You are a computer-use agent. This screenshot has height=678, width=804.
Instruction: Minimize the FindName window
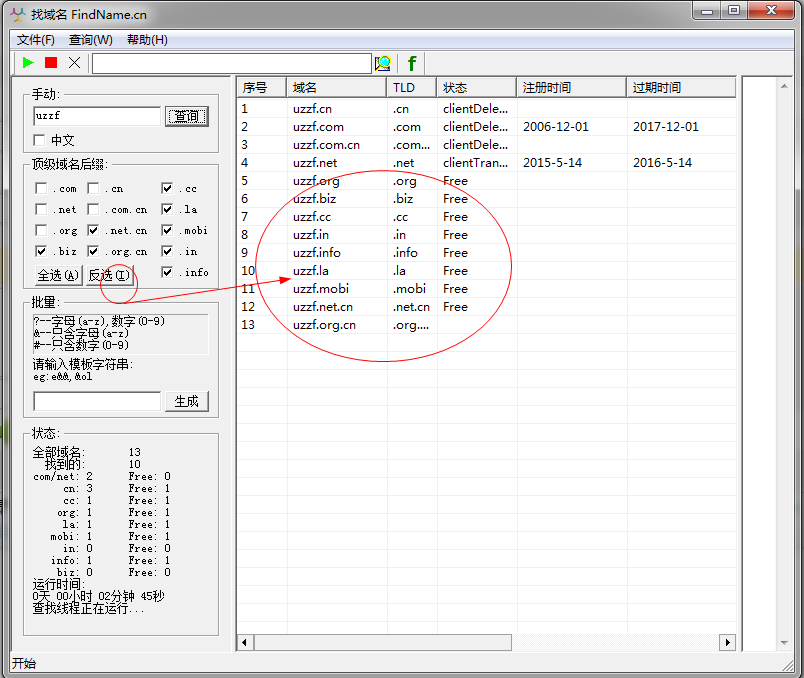pyautogui.click(x=707, y=10)
